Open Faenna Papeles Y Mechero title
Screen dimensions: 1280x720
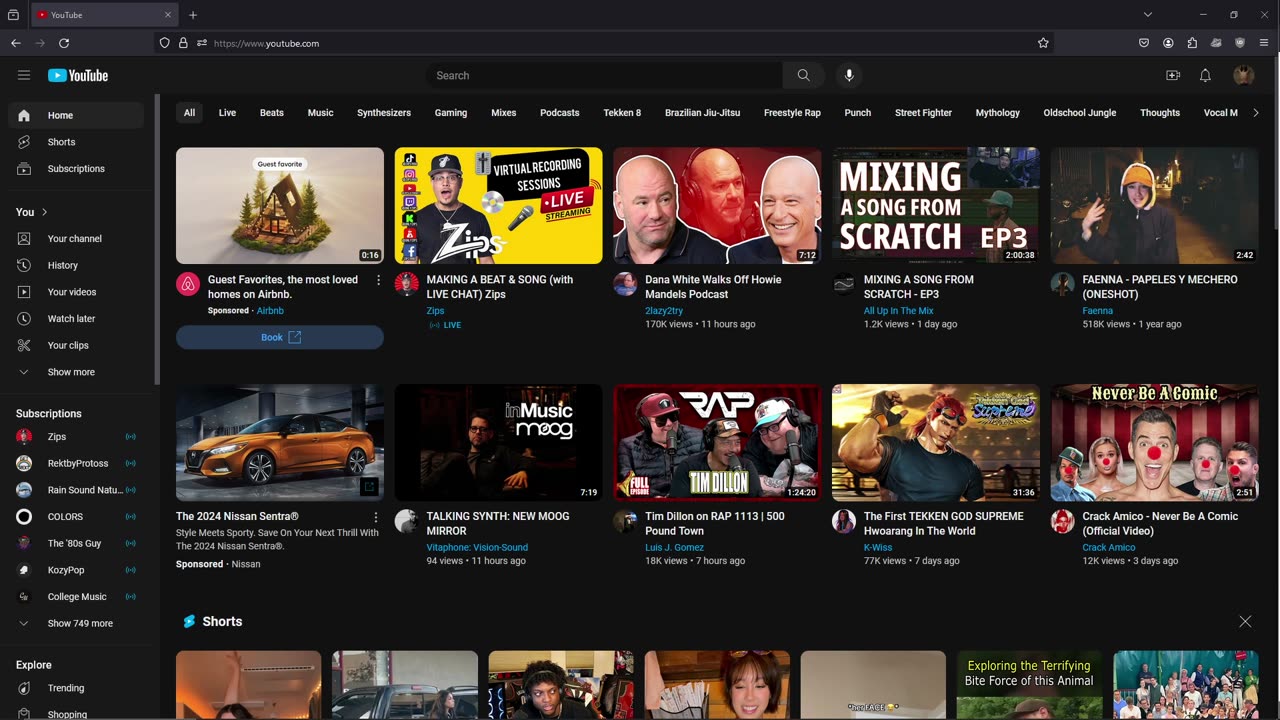(x=1160, y=287)
